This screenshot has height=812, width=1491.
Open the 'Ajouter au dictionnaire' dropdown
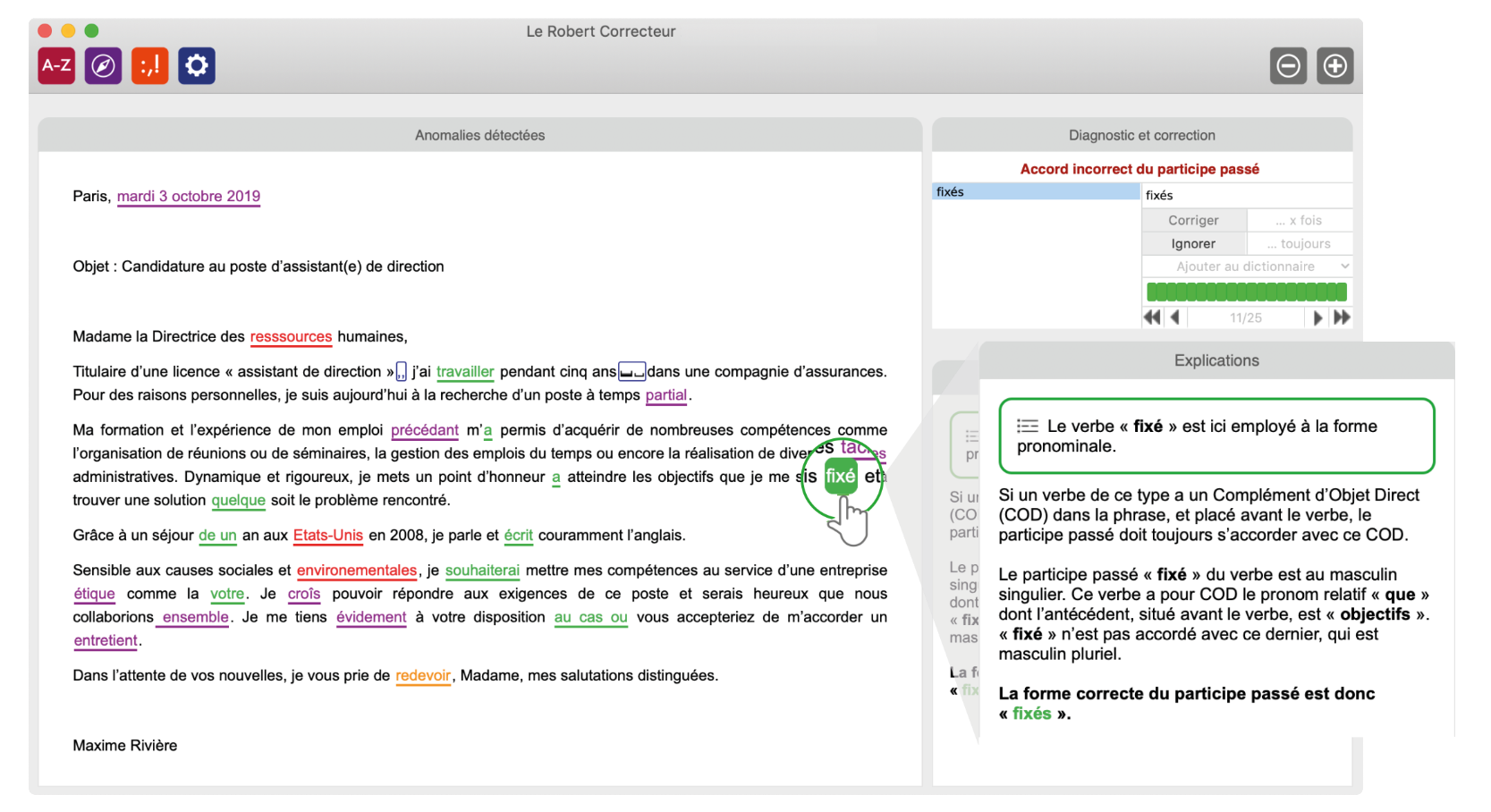pyautogui.click(x=1247, y=266)
